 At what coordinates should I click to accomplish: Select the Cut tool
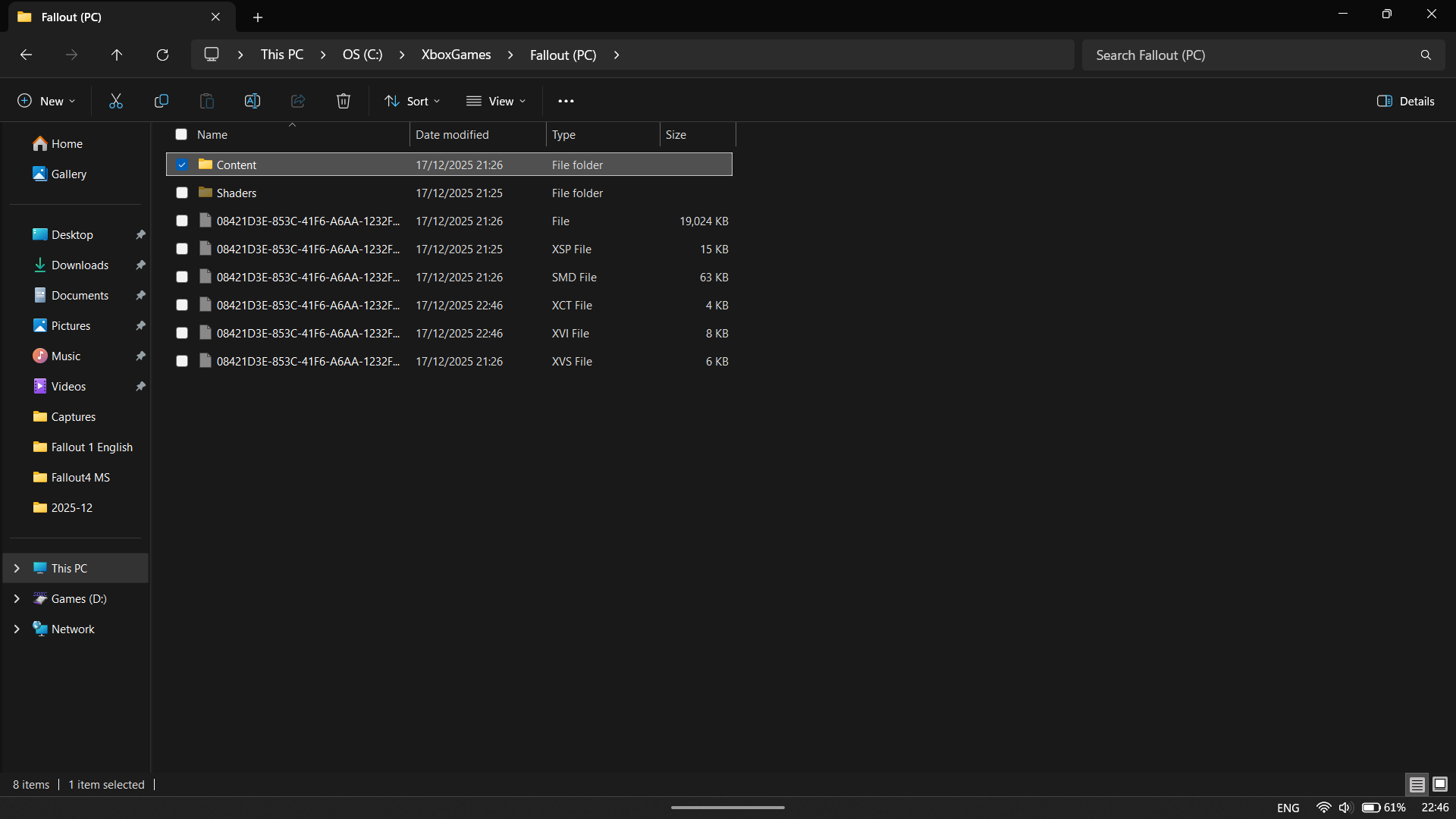(115, 100)
